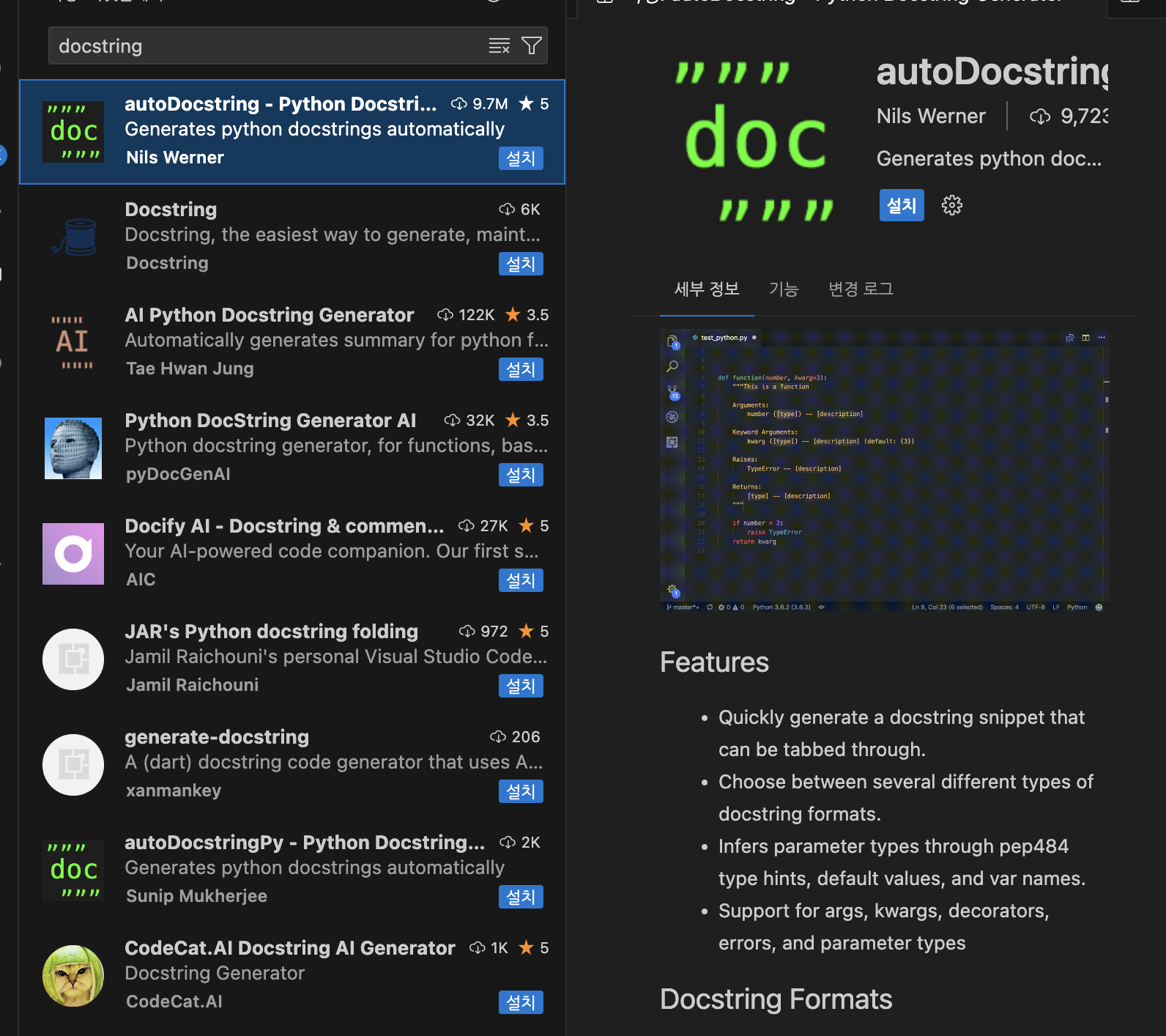Click the Features heading in README
The image size is (1166, 1036).
pyautogui.click(x=714, y=662)
